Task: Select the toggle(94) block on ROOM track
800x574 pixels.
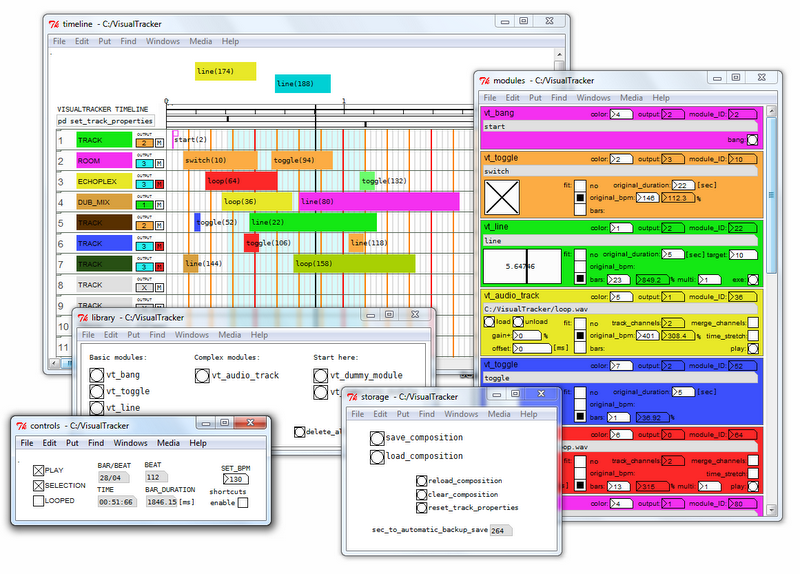Action: point(302,160)
